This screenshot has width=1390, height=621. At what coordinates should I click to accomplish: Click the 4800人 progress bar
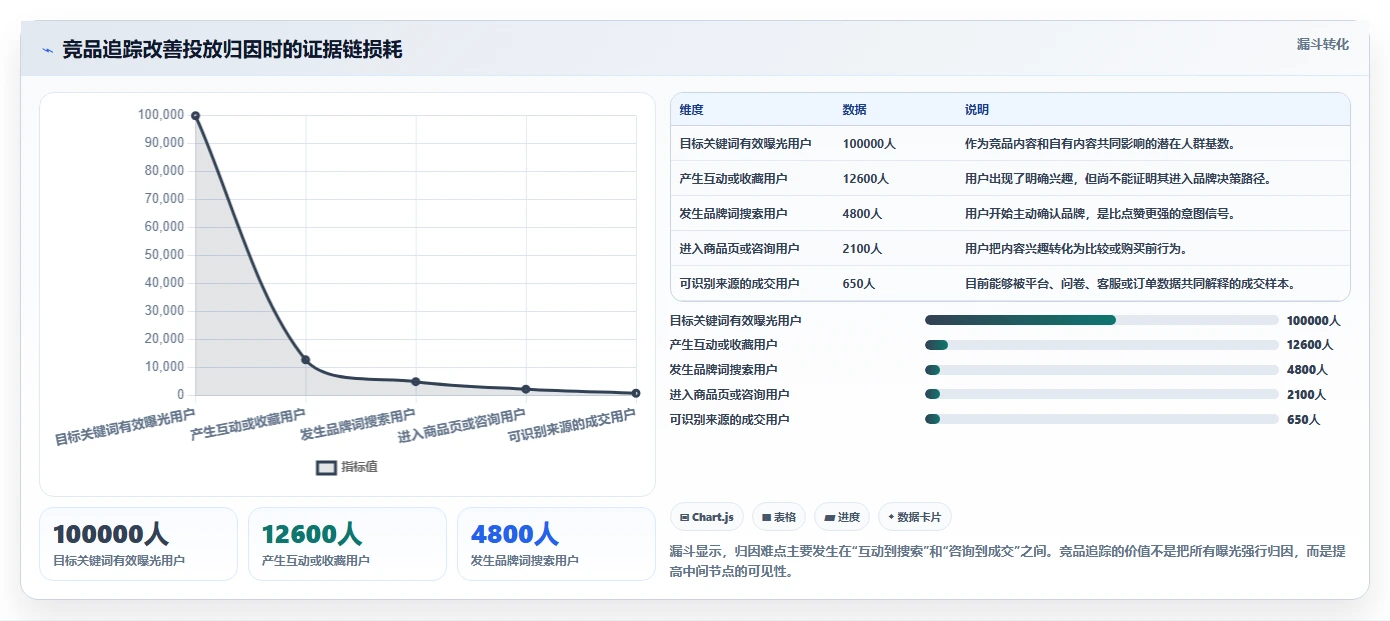(1102, 370)
